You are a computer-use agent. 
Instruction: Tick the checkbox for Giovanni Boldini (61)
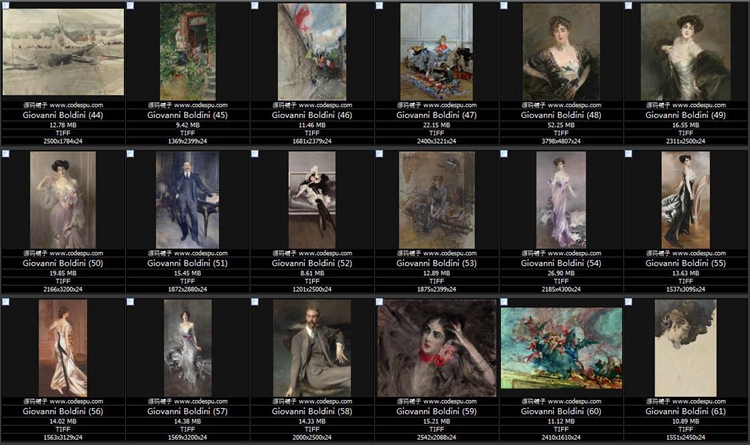(x=628, y=302)
